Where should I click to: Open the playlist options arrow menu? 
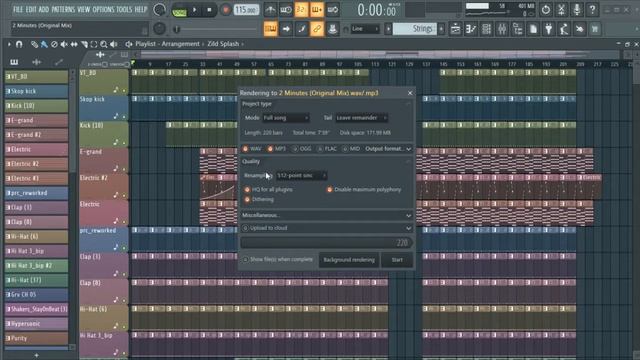[9, 44]
